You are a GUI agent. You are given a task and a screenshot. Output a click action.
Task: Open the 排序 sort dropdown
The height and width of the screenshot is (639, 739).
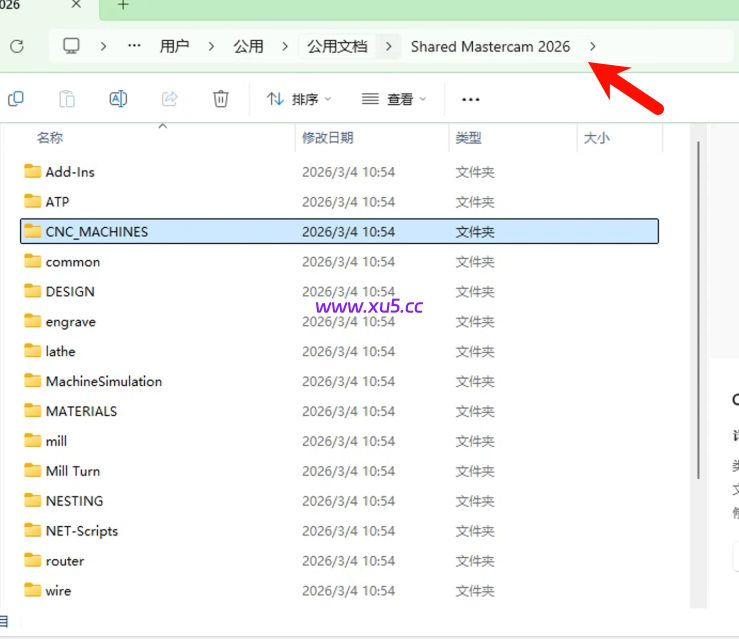299,99
